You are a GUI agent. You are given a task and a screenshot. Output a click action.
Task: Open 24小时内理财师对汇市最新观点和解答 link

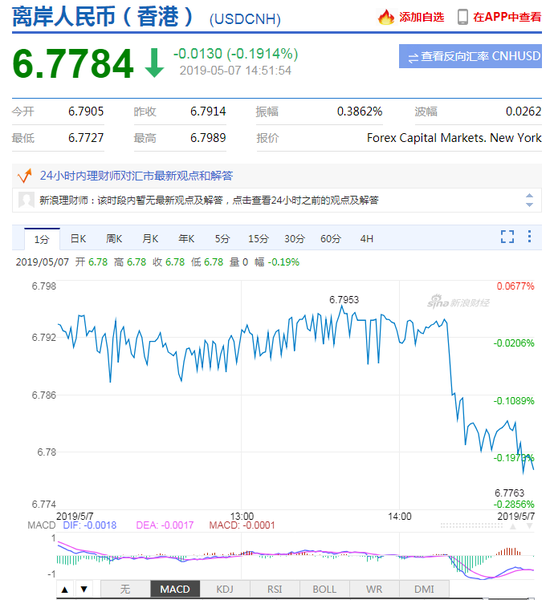(136, 176)
